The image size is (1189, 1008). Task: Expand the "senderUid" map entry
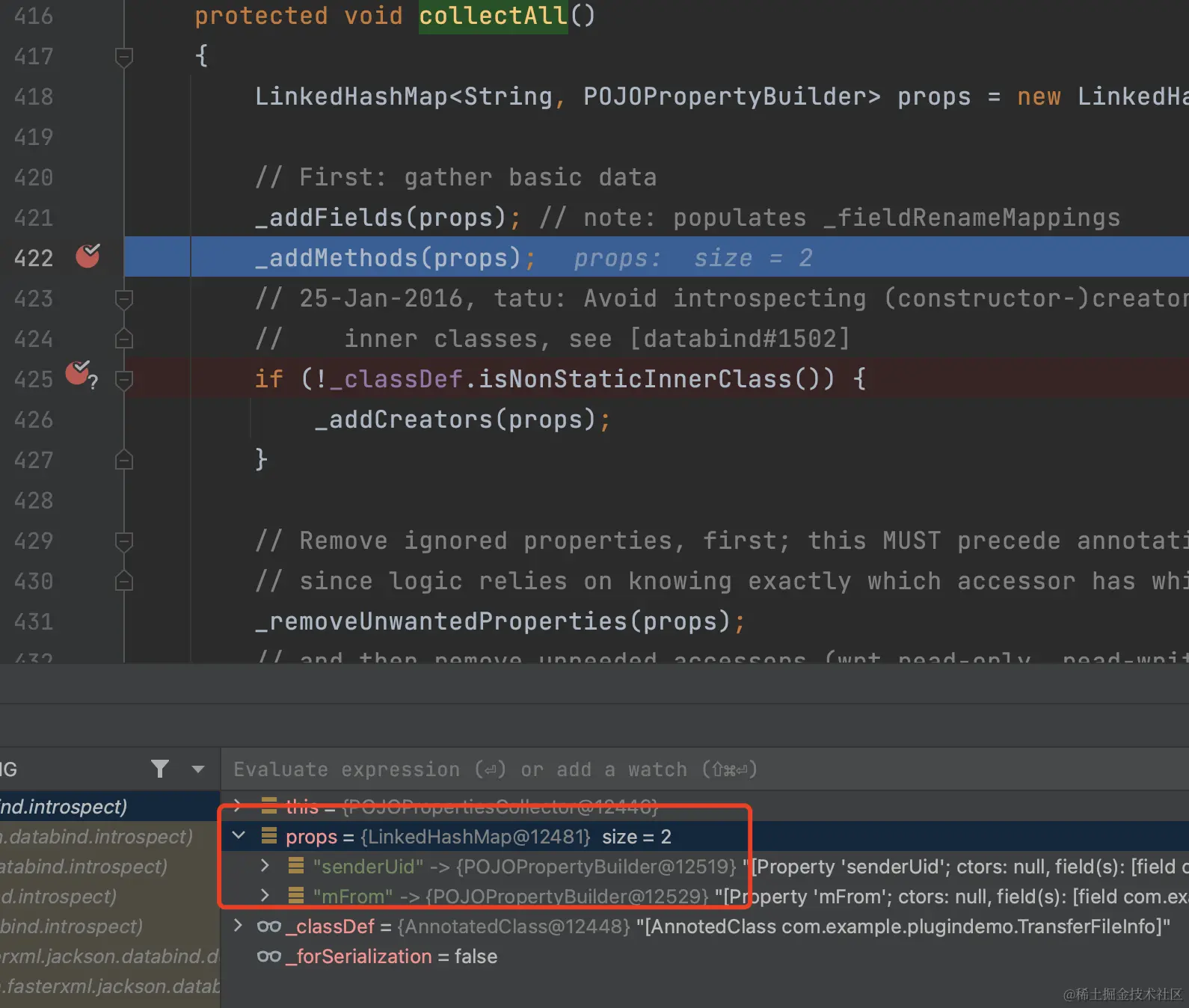click(265, 866)
